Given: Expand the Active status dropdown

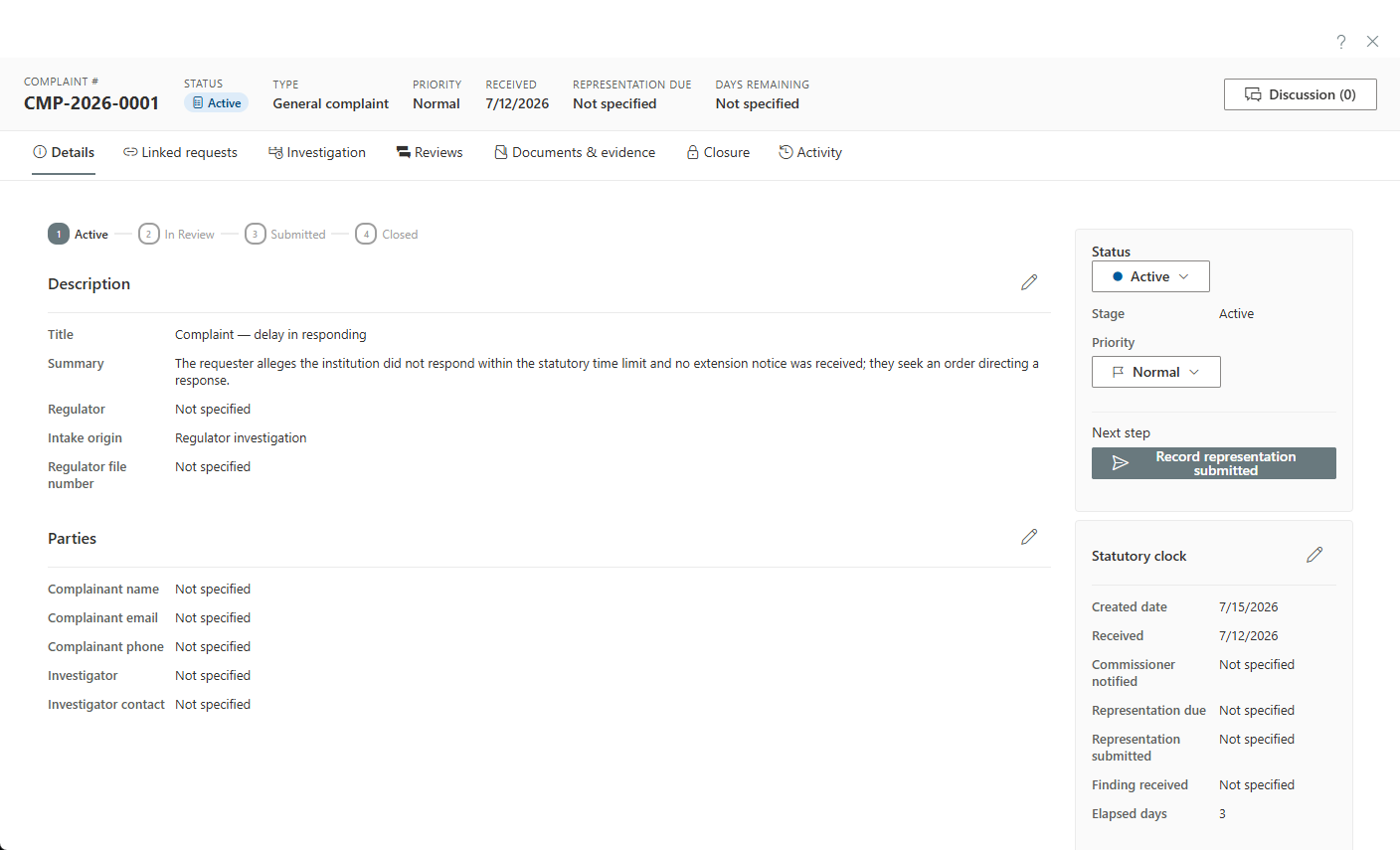Looking at the screenshot, I should [1150, 276].
